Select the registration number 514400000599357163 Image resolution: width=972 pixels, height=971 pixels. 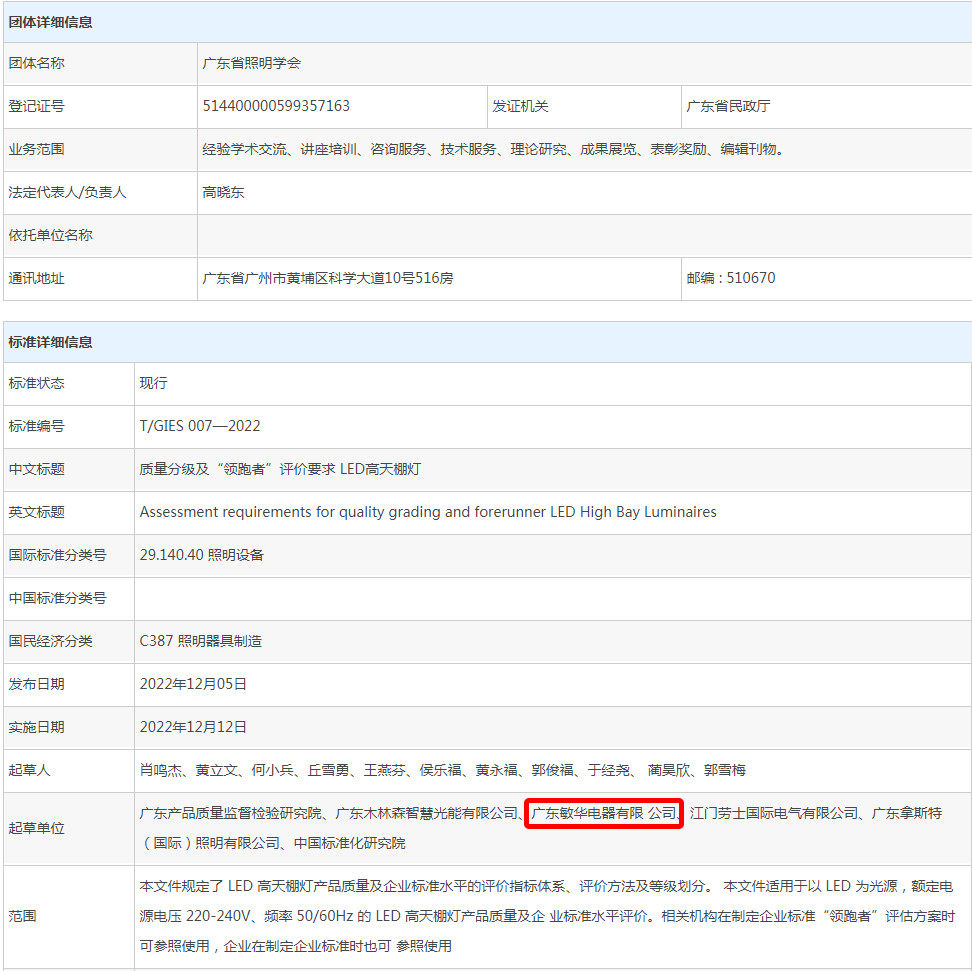(x=276, y=106)
